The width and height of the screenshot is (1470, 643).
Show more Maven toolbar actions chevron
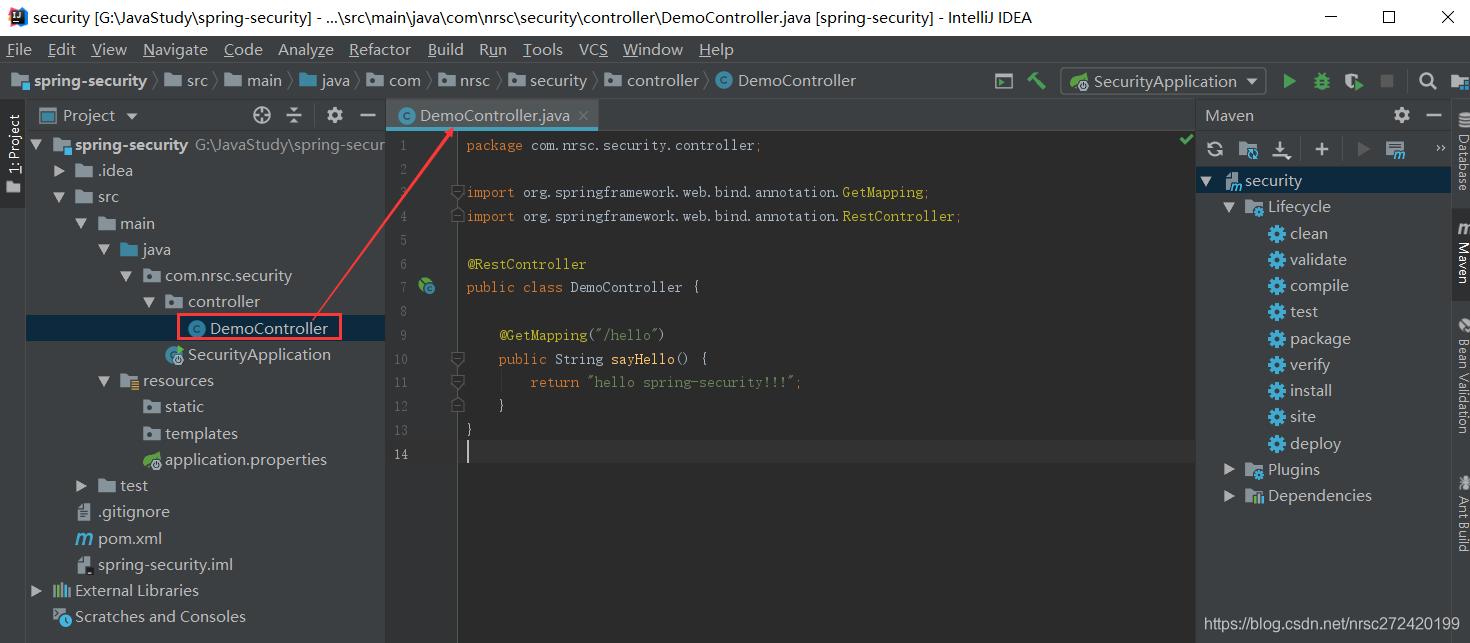pos(1440,148)
